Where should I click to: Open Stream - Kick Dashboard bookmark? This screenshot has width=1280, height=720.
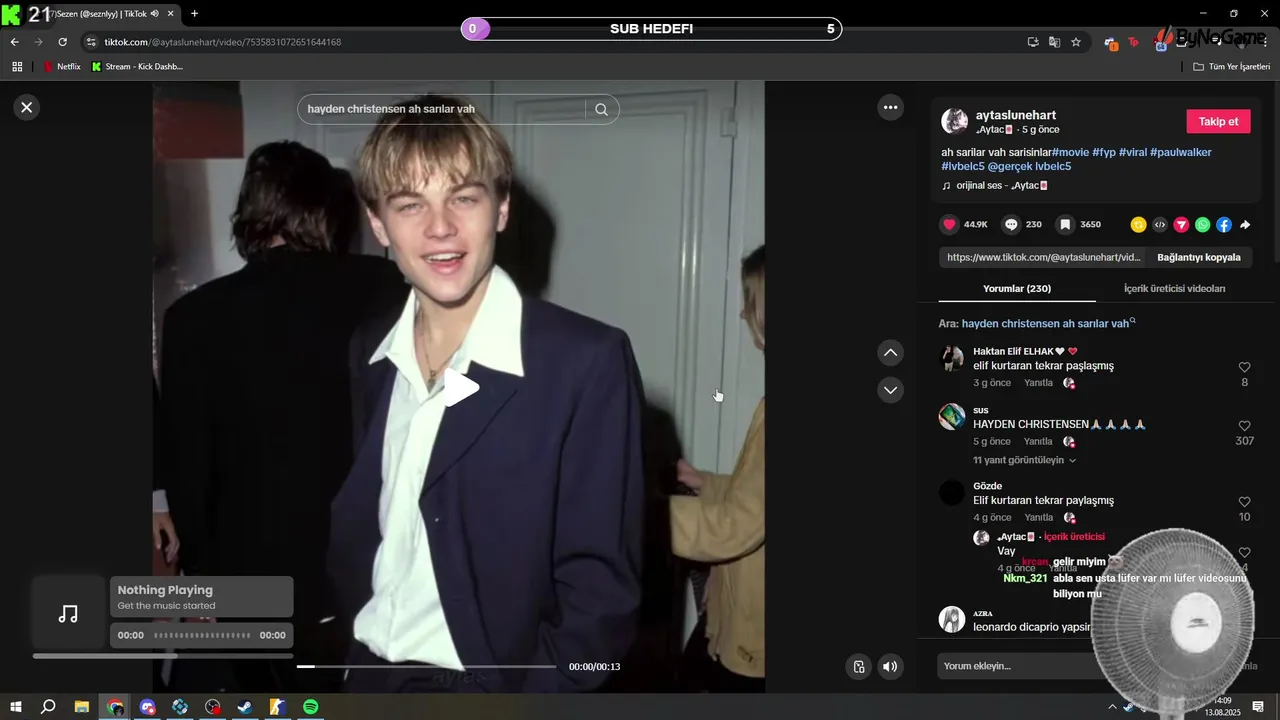point(137,66)
